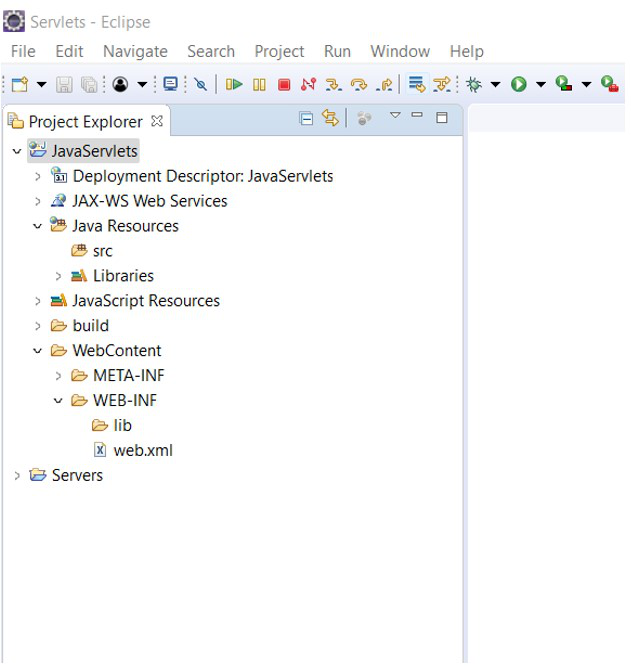Image resolution: width=631 pixels, height=668 pixels.
Task: Click the red Terminate icon
Action: (x=284, y=84)
